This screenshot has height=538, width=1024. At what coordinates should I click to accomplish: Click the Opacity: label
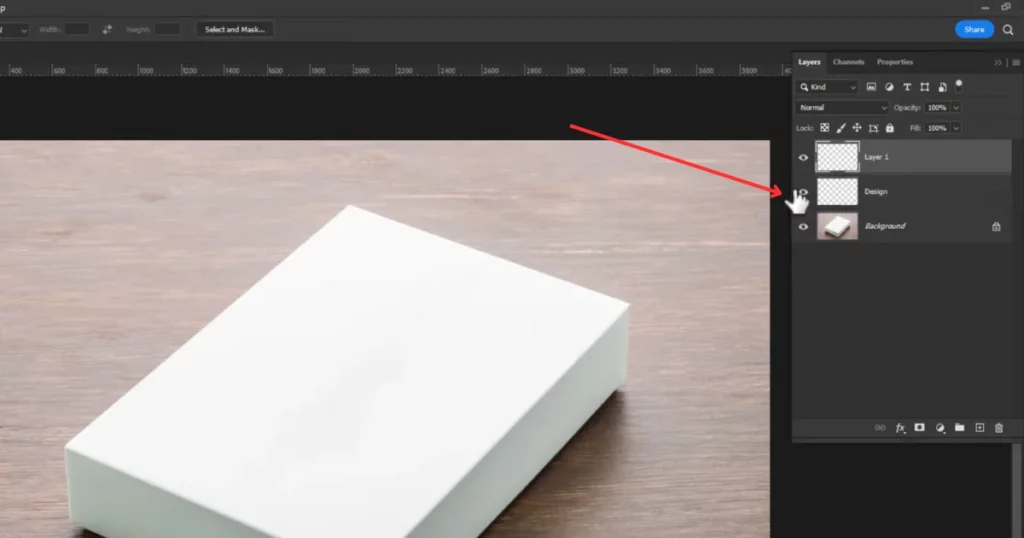point(907,108)
